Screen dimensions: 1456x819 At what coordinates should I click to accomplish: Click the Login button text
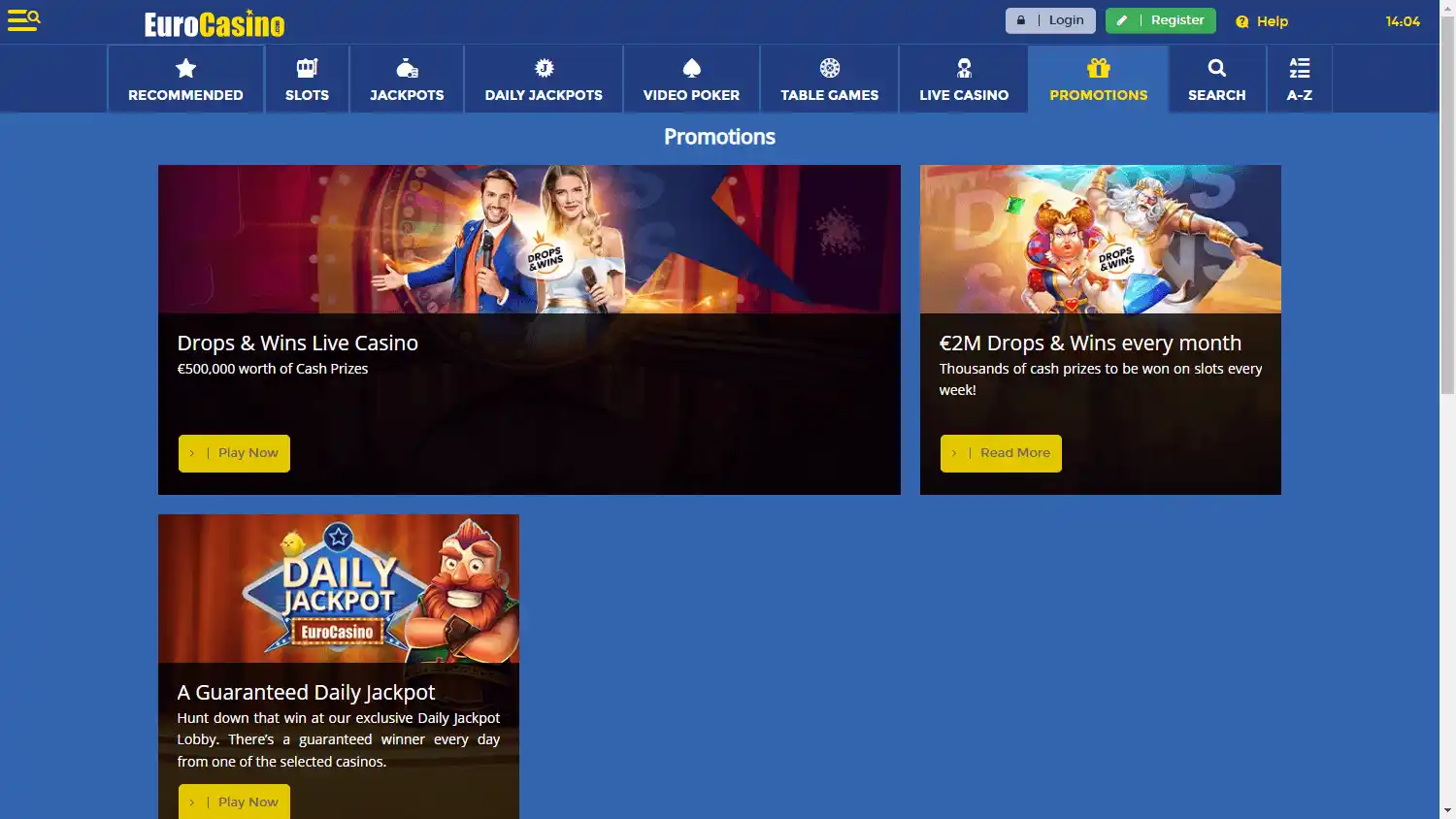(1066, 20)
